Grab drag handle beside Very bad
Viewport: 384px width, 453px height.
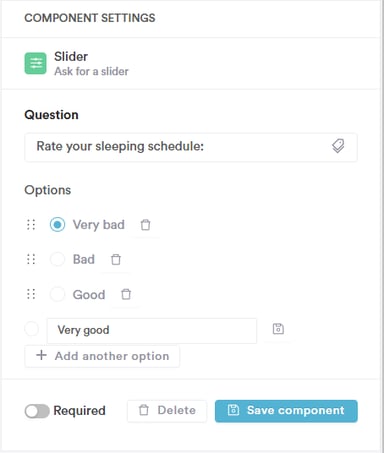tap(31, 225)
